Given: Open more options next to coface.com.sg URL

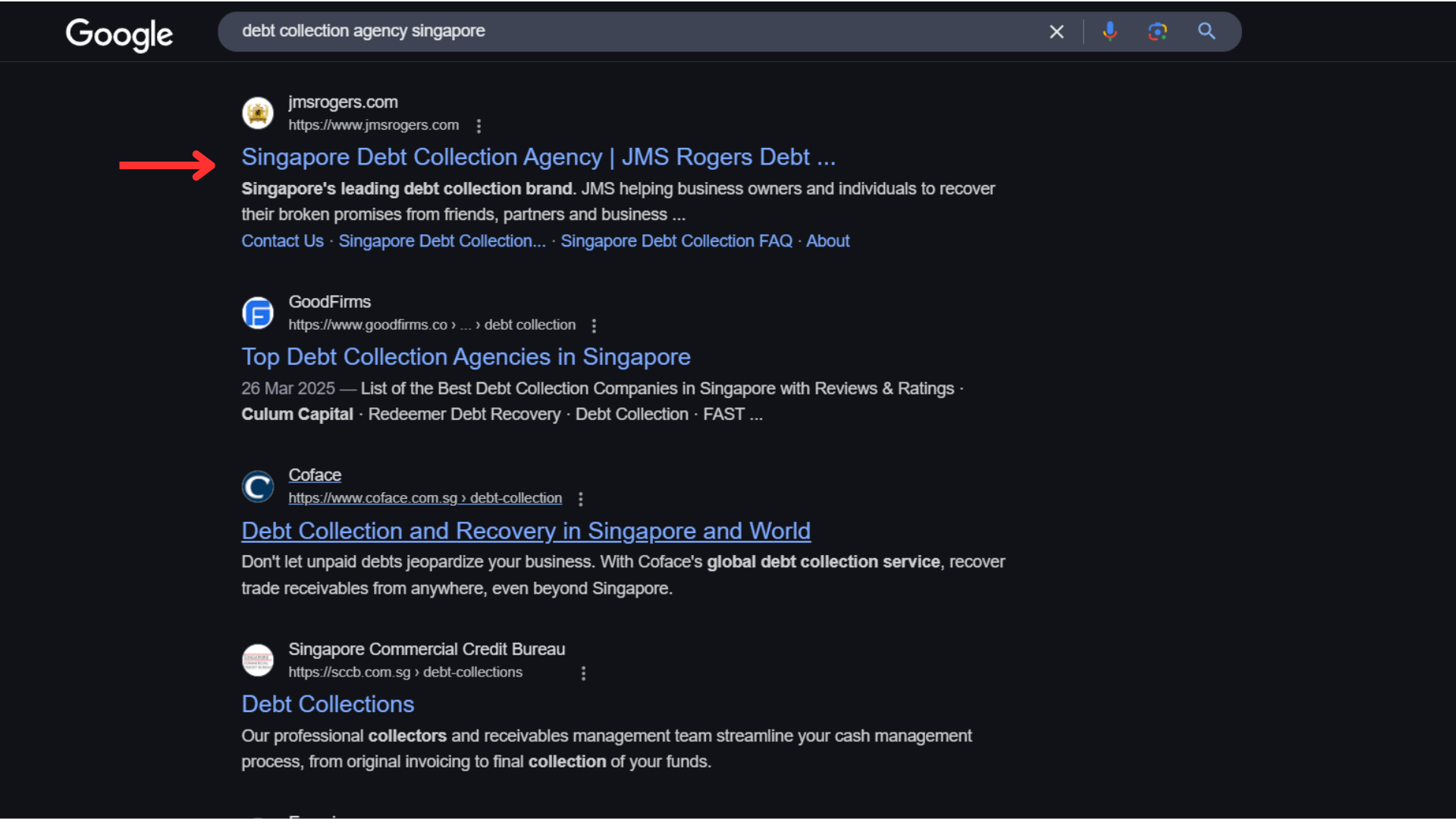Looking at the screenshot, I should point(580,499).
